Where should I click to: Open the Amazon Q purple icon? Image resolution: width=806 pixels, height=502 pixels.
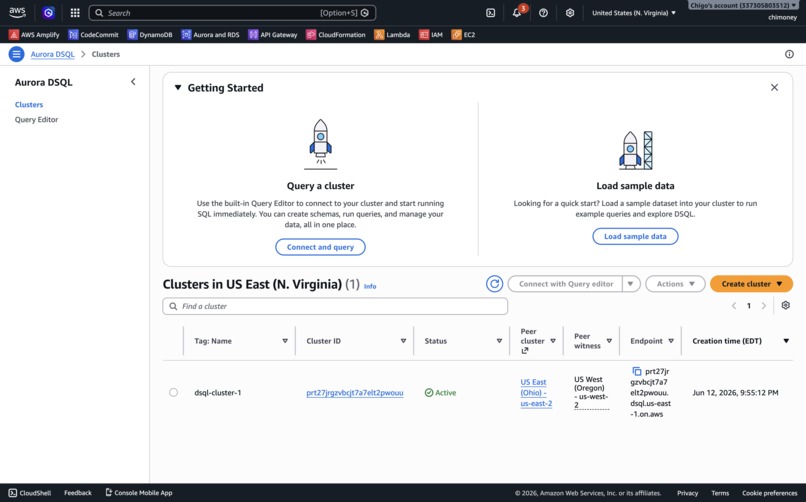pos(48,13)
